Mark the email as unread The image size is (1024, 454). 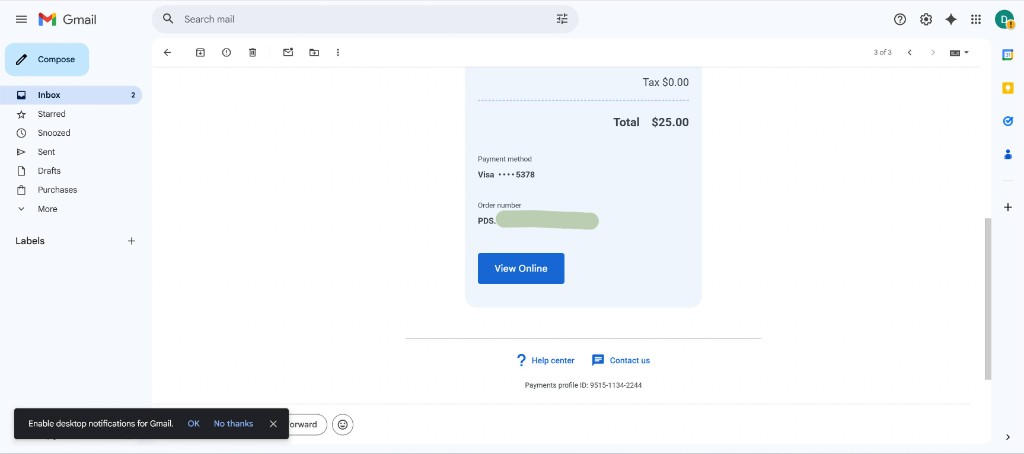(x=288, y=52)
